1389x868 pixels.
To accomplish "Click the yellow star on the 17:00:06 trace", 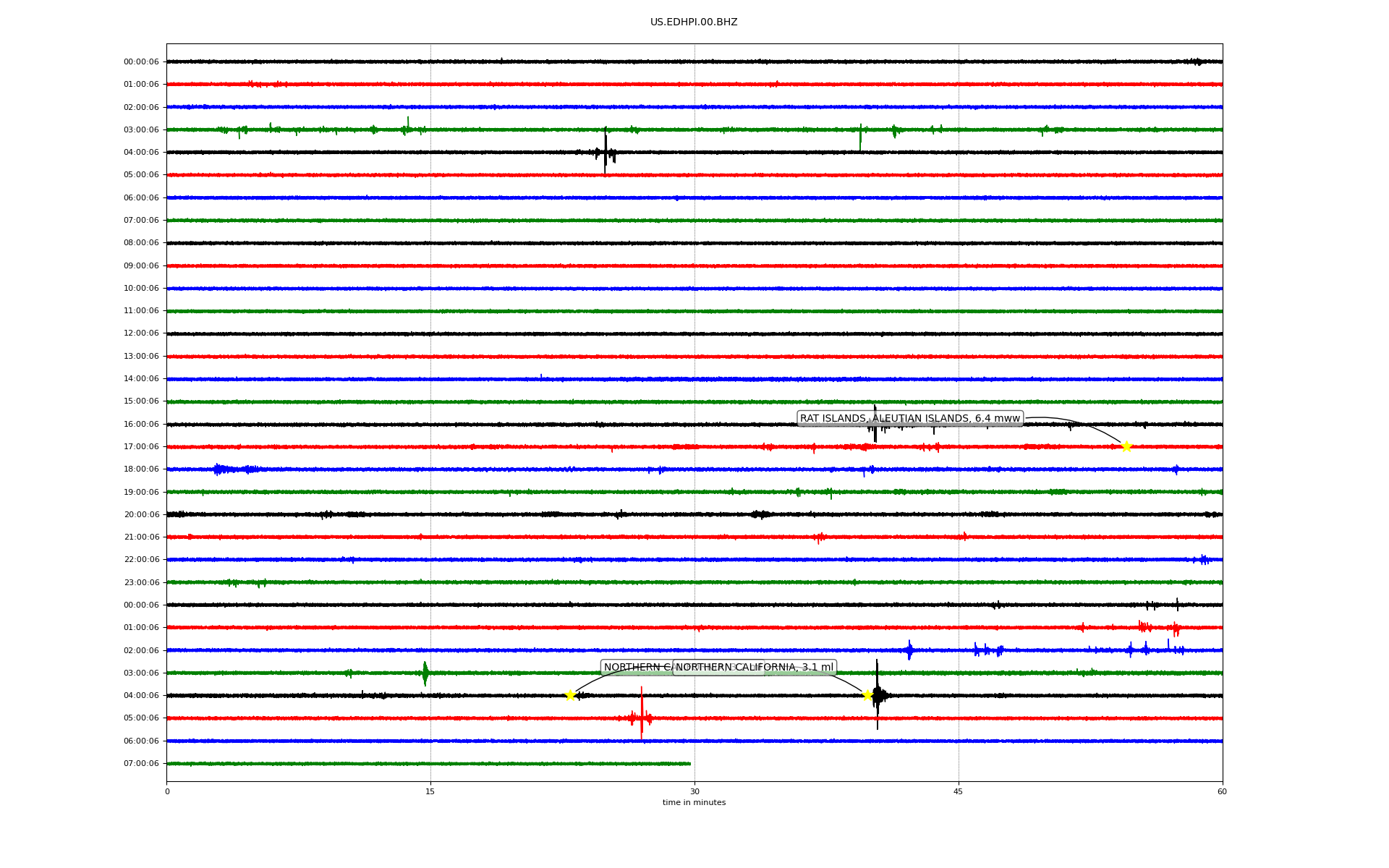I will coord(1126,446).
